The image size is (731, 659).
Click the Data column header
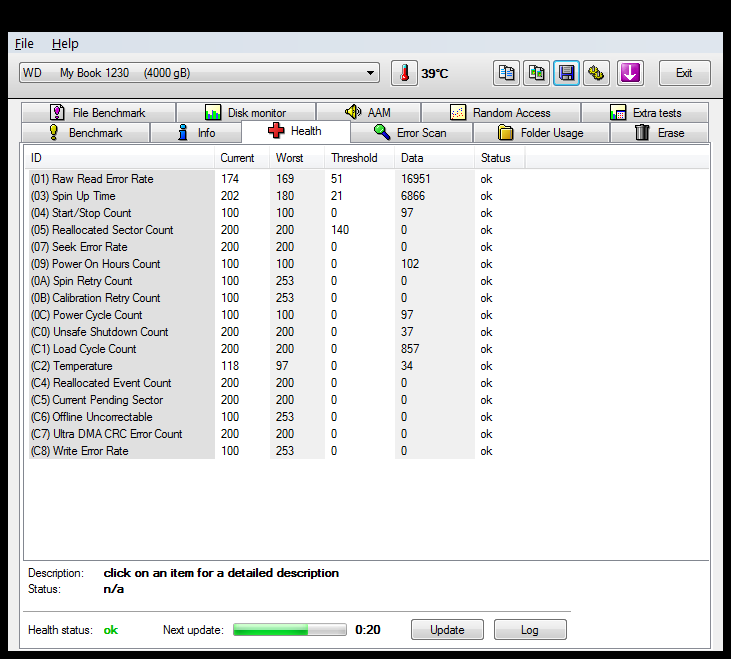(x=434, y=158)
